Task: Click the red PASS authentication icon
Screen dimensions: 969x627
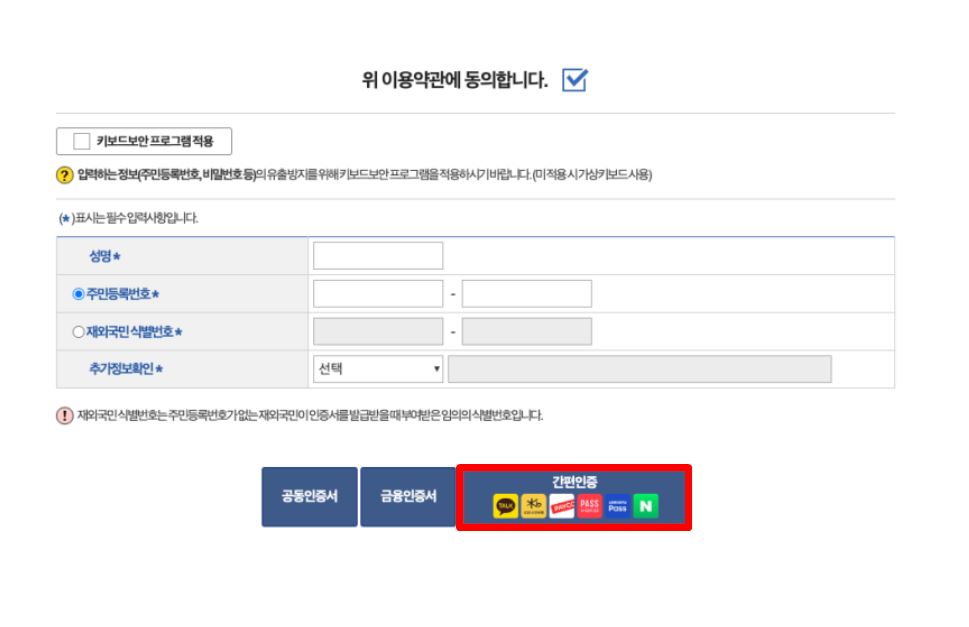Action: point(590,506)
